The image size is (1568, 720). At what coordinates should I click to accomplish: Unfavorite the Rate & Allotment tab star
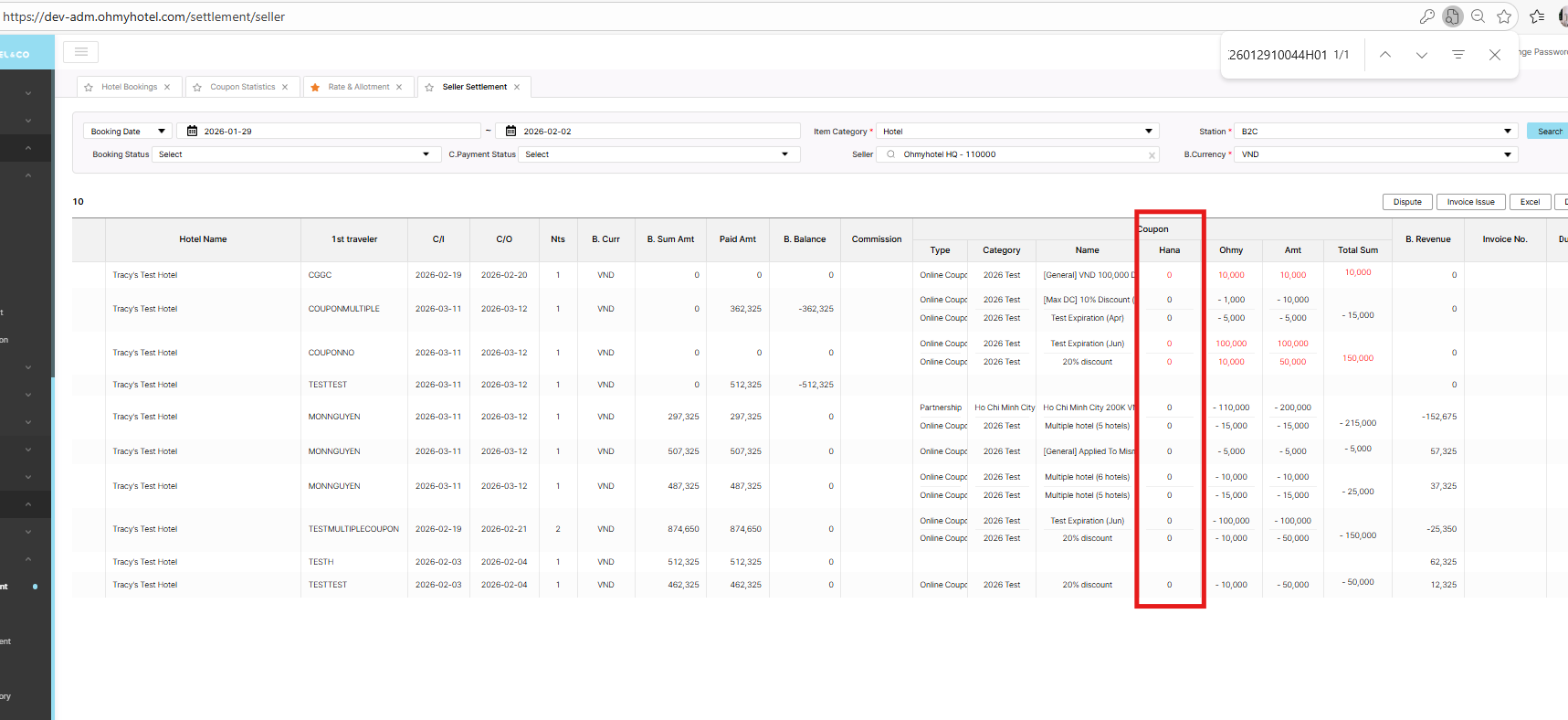pos(315,88)
